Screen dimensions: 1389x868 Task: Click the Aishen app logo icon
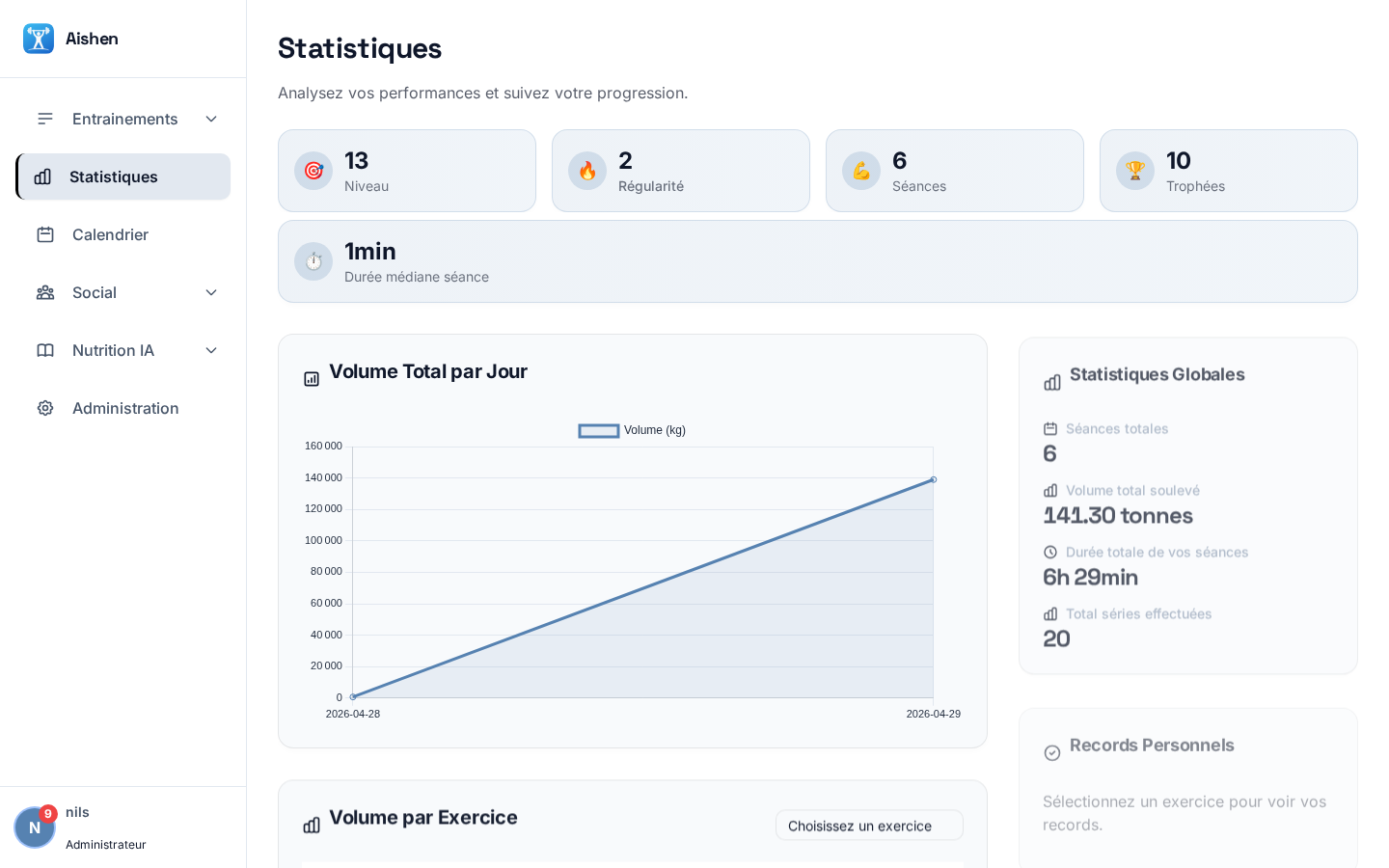(x=39, y=39)
